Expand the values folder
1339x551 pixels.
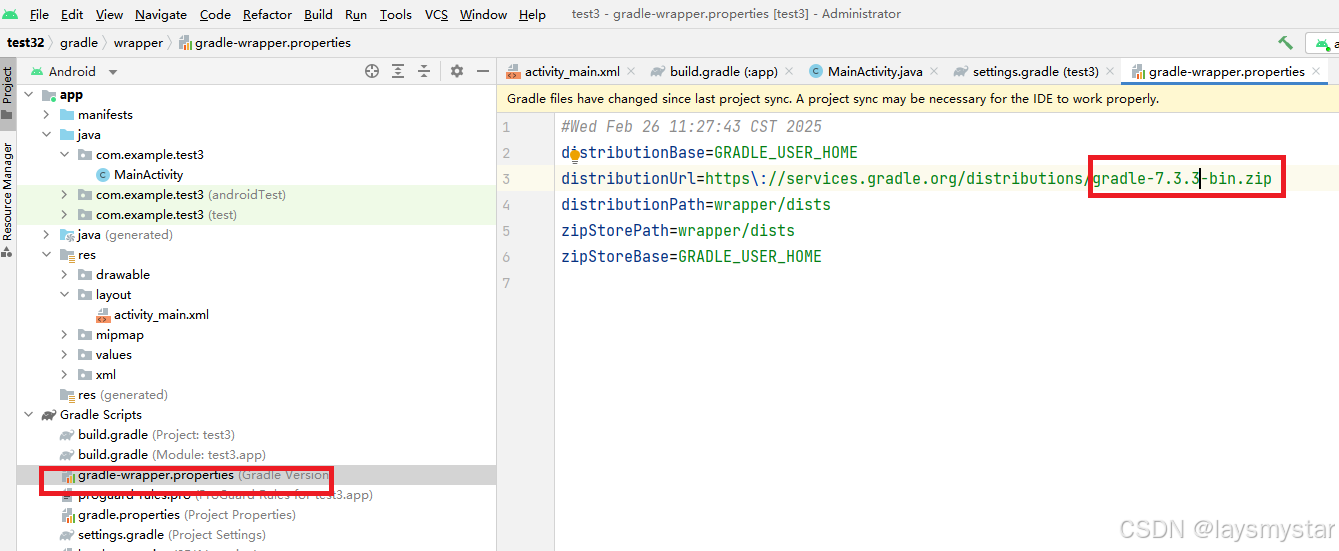coord(64,355)
